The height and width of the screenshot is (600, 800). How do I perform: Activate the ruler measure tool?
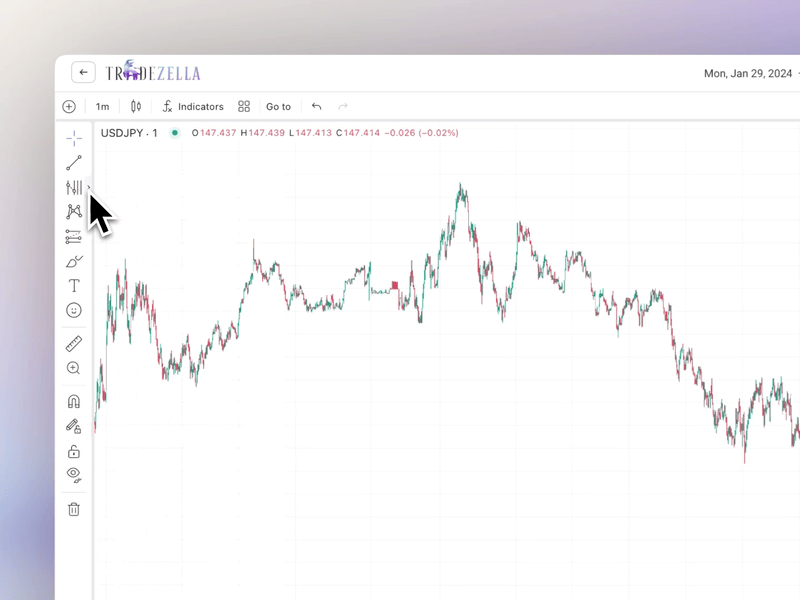click(x=74, y=344)
